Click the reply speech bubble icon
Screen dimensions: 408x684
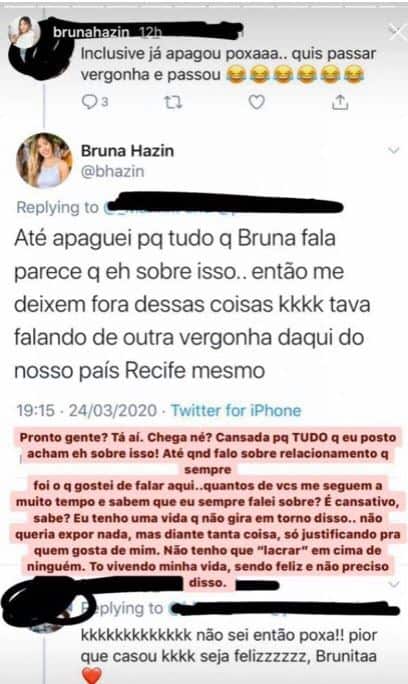(90, 102)
